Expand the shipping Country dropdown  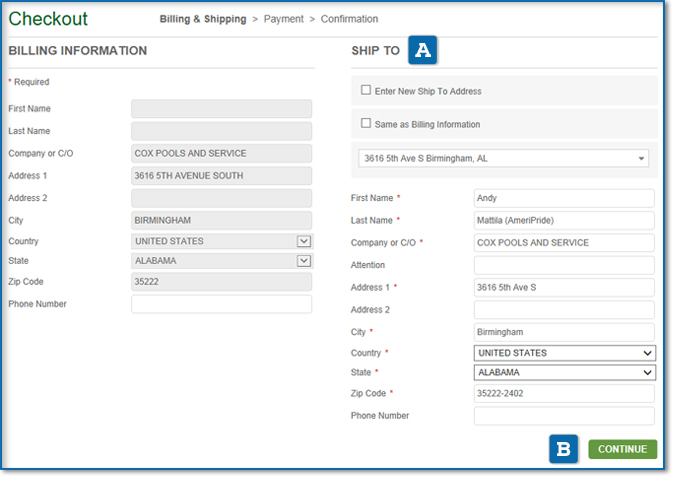[x=564, y=353]
